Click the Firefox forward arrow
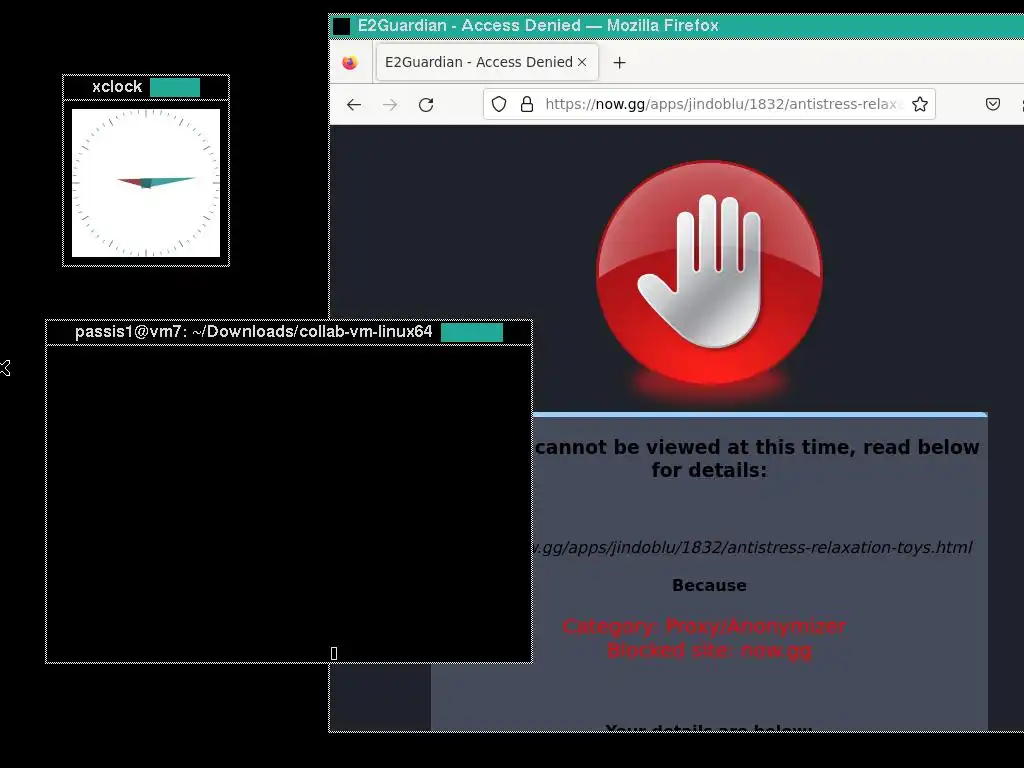 click(x=390, y=104)
